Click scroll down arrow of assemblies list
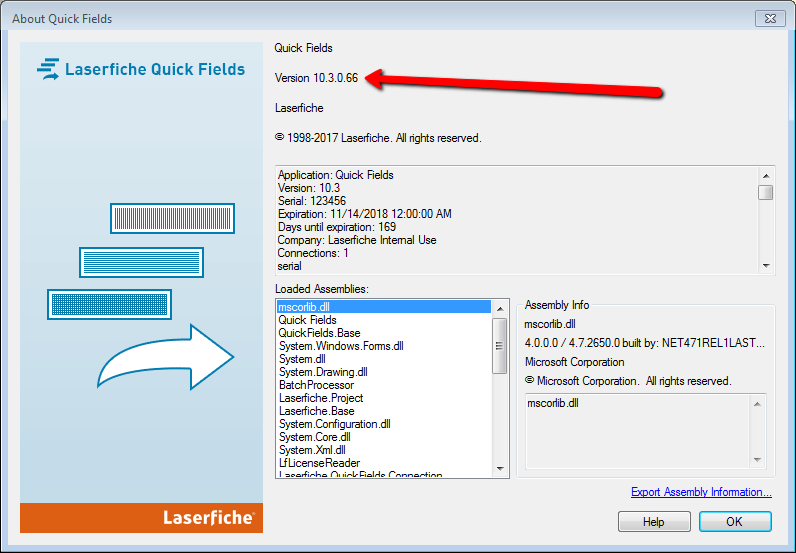This screenshot has width=796, height=553. tap(500, 469)
